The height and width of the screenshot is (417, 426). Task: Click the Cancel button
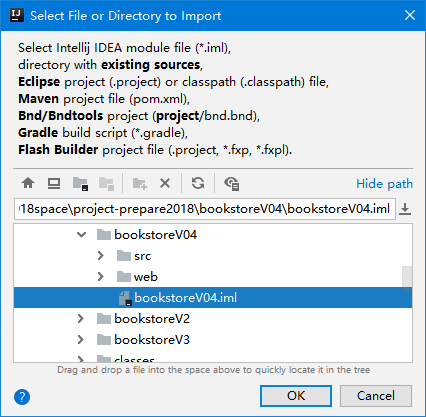[x=376, y=396]
